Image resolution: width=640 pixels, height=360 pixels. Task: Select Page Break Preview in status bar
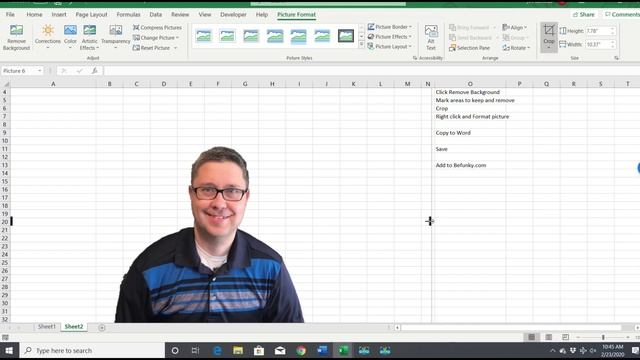[565, 337]
